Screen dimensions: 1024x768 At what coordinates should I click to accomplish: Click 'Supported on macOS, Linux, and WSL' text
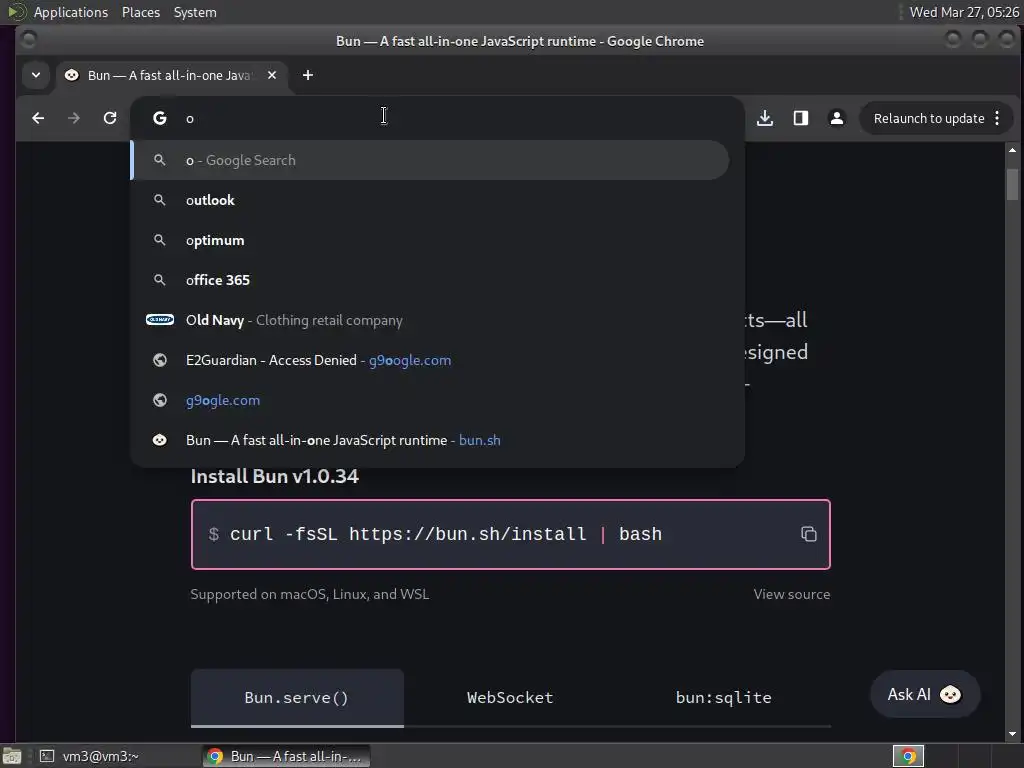(310, 594)
